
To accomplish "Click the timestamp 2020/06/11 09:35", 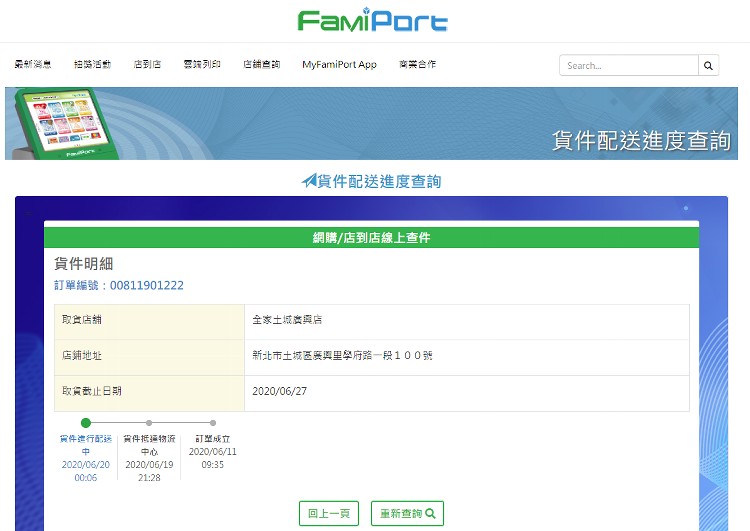I will [x=213, y=458].
